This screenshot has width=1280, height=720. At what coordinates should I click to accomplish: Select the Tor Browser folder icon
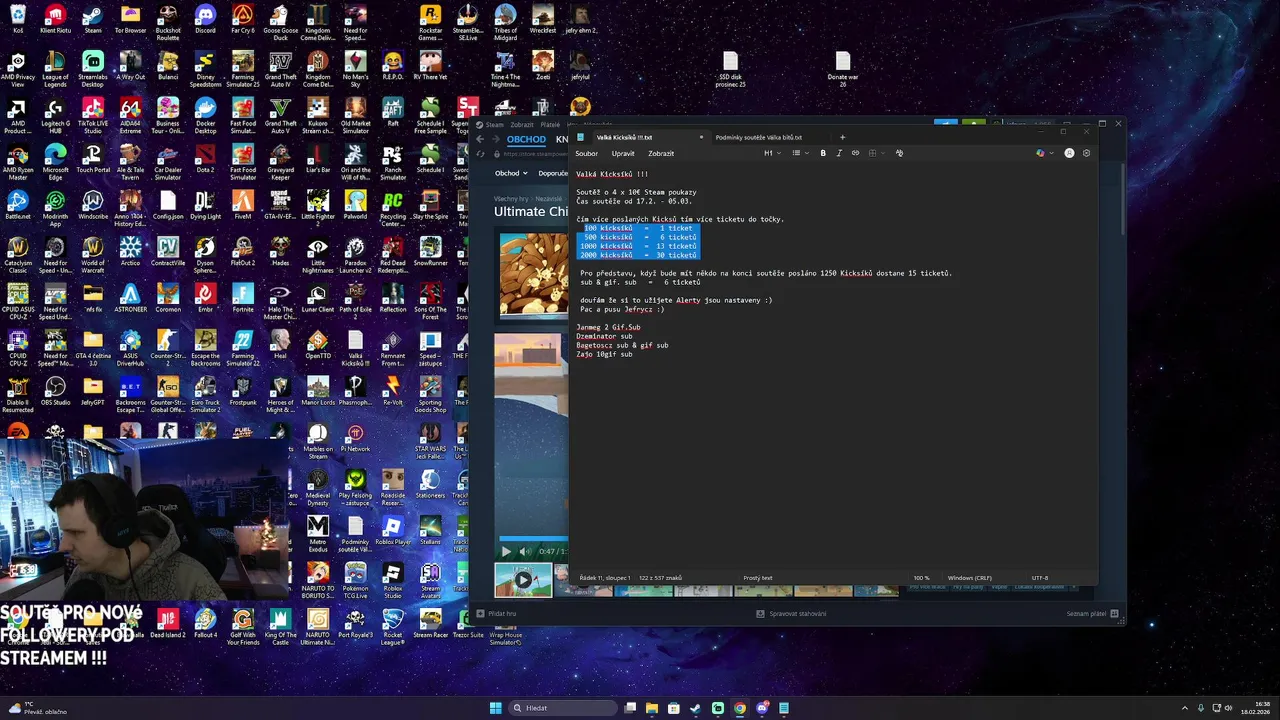point(130,19)
